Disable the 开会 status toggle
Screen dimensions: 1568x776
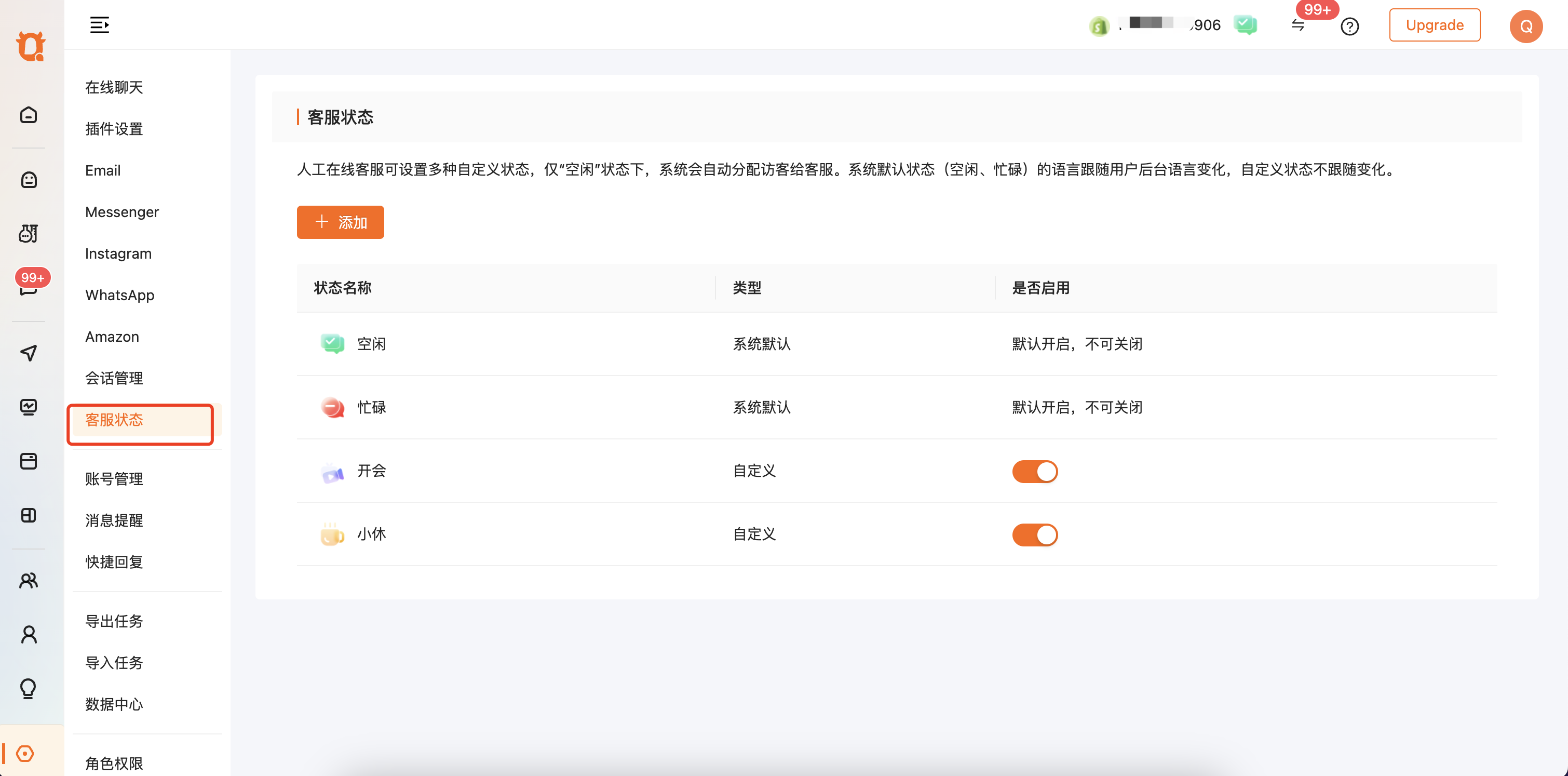[x=1034, y=472]
